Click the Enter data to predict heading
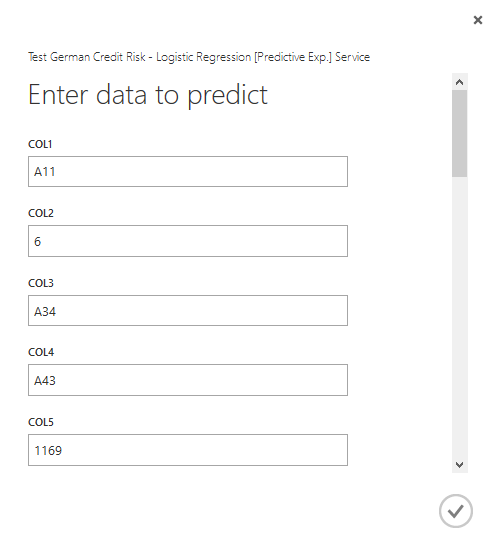Screen dimensions: 498x552 coord(148,95)
